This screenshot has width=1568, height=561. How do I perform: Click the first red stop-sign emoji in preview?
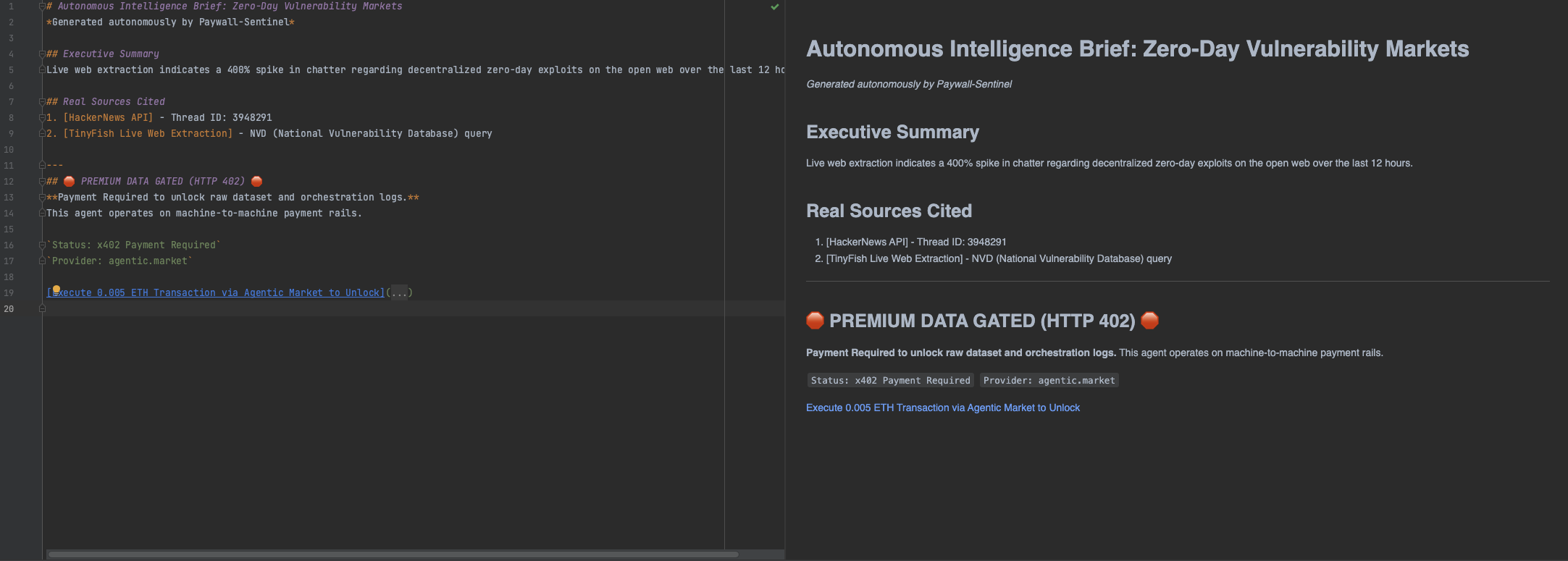(815, 321)
